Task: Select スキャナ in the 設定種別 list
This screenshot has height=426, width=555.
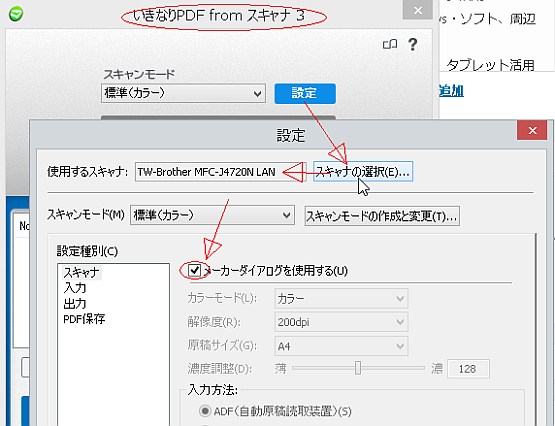Action: 81,272
